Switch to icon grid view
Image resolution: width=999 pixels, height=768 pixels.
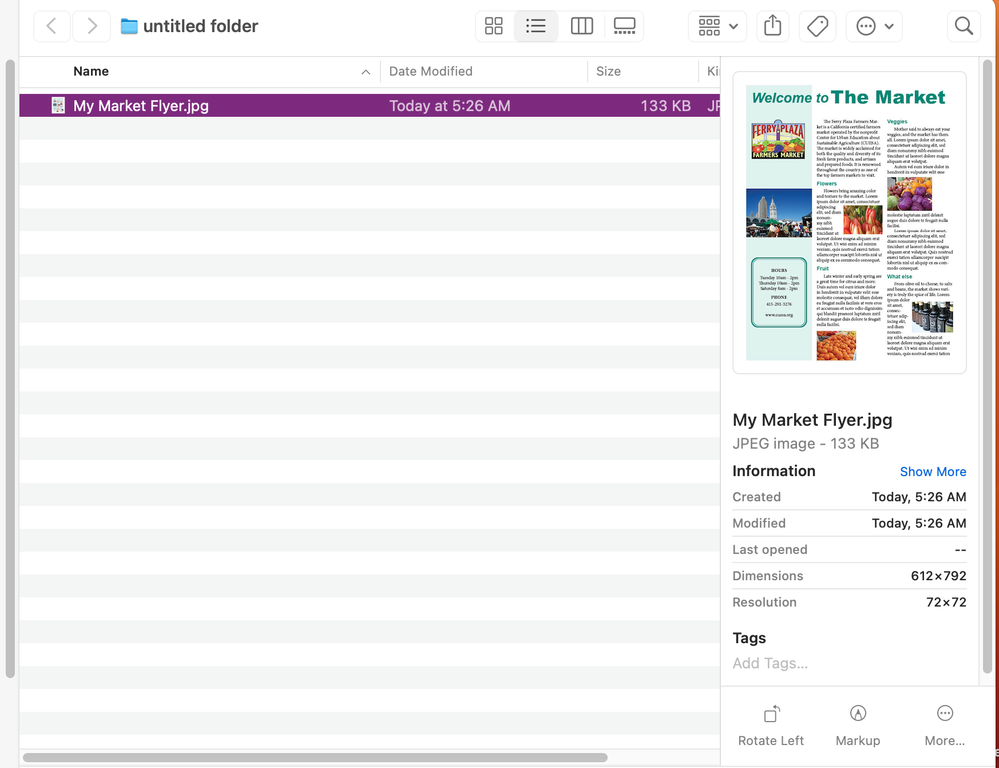493,26
